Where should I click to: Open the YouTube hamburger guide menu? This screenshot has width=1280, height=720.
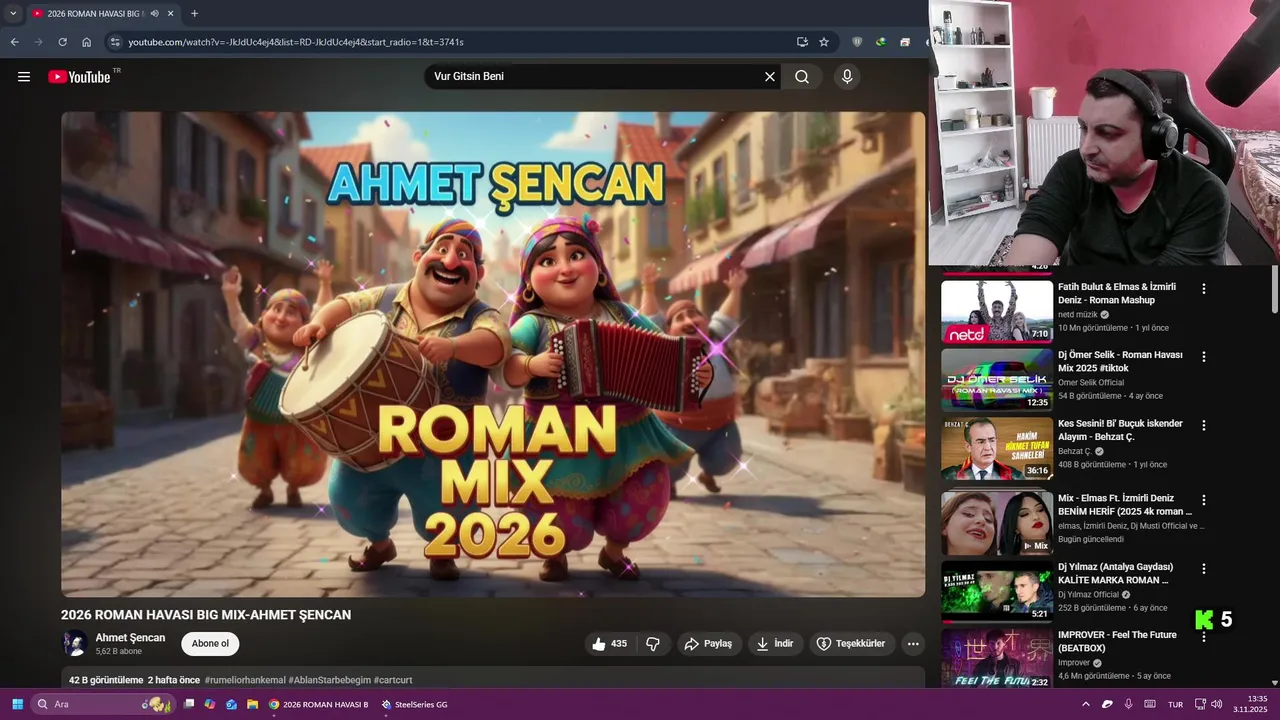coord(24,77)
